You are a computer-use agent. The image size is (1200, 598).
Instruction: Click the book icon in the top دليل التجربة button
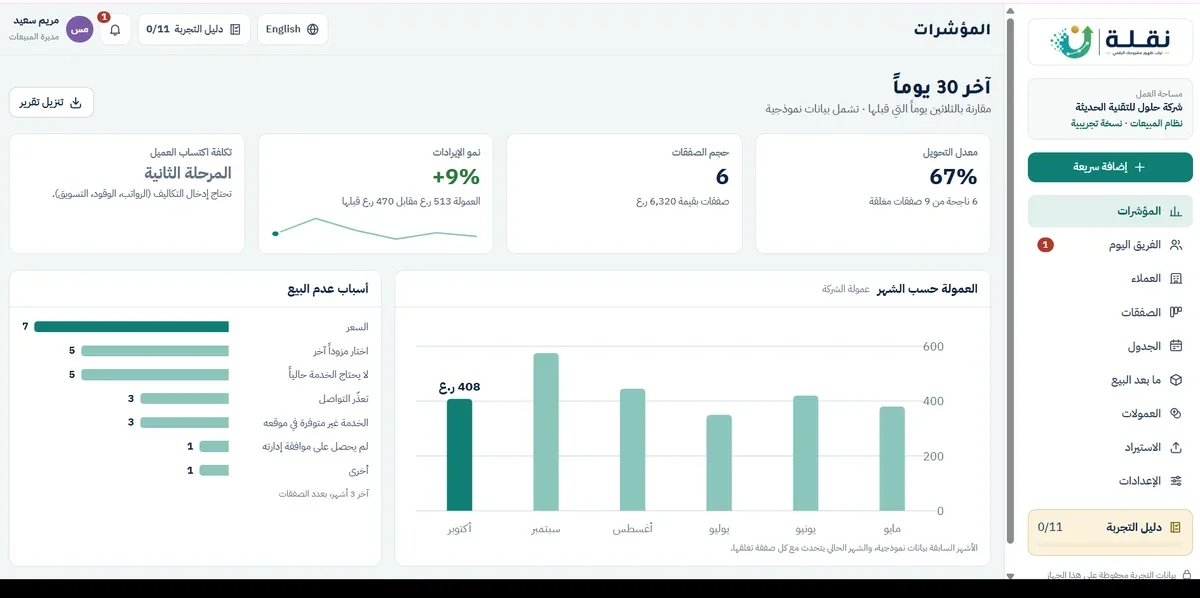click(235, 30)
